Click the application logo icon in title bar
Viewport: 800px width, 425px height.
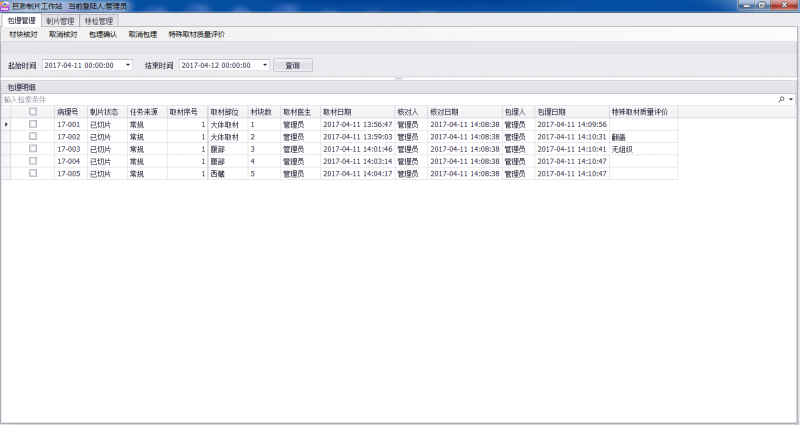[6, 6]
